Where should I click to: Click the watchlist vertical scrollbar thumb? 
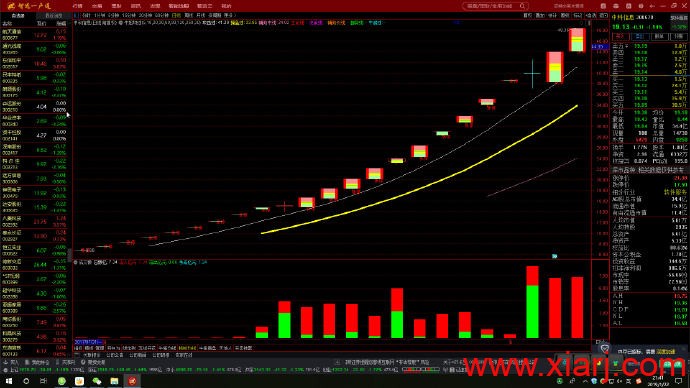click(69, 255)
